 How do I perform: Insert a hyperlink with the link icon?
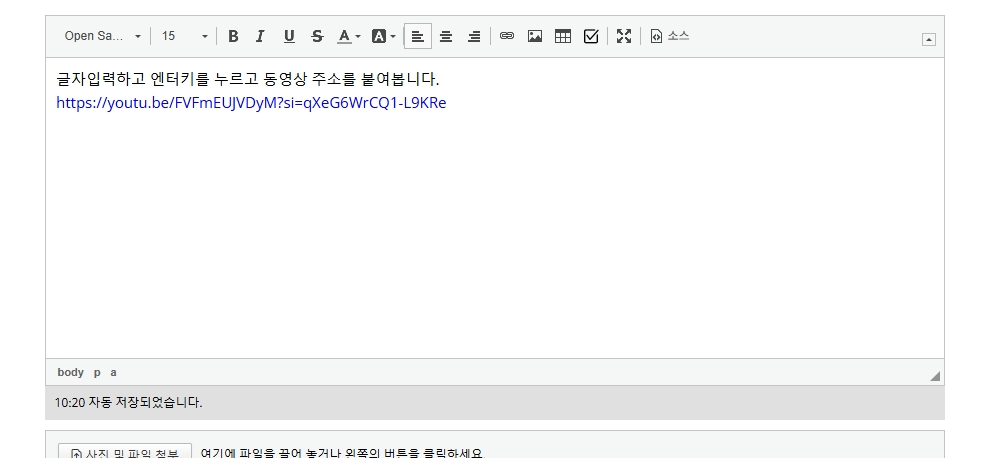[x=507, y=36]
